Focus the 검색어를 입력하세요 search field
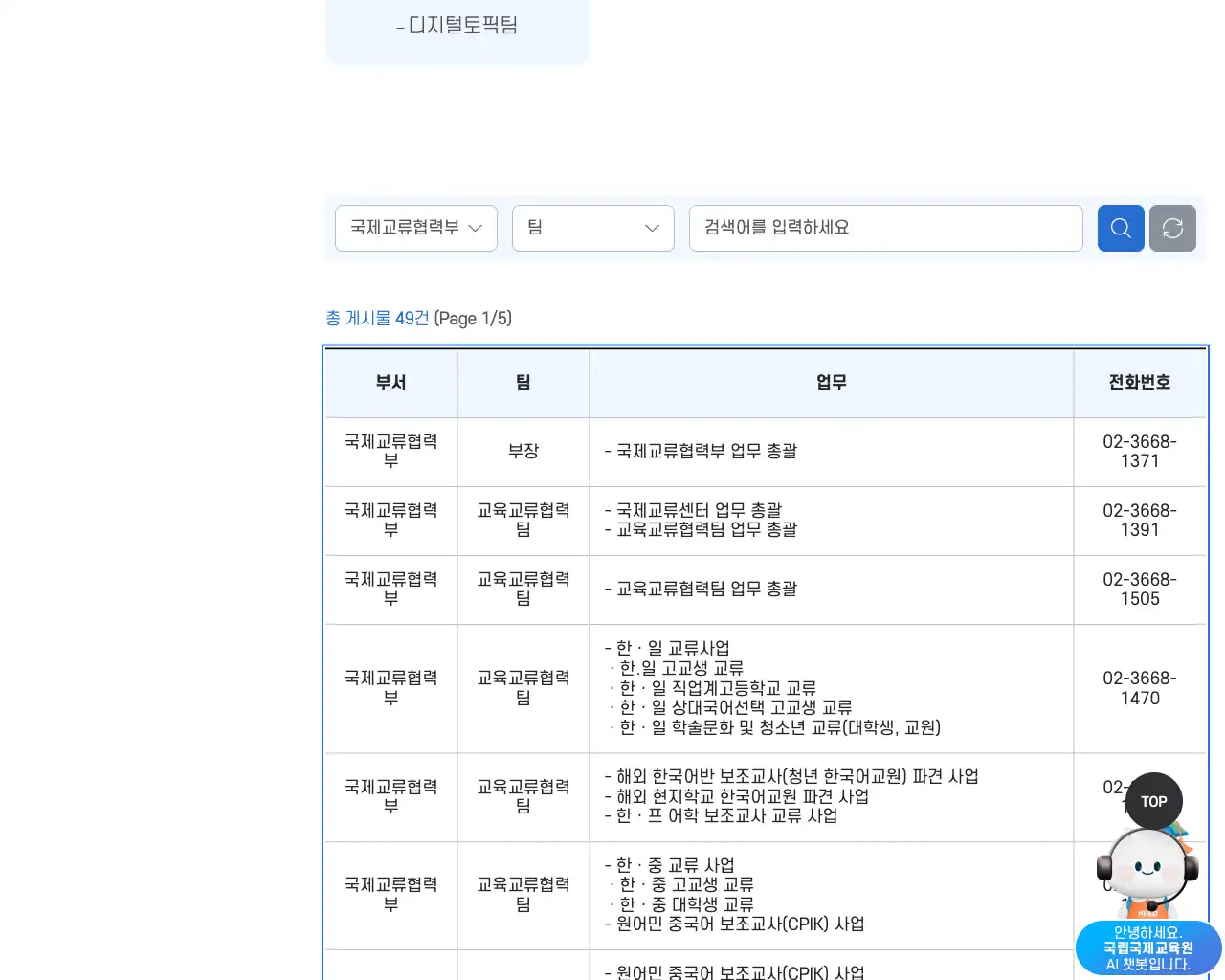Viewport: 1225px width, 980px height. pos(886,228)
